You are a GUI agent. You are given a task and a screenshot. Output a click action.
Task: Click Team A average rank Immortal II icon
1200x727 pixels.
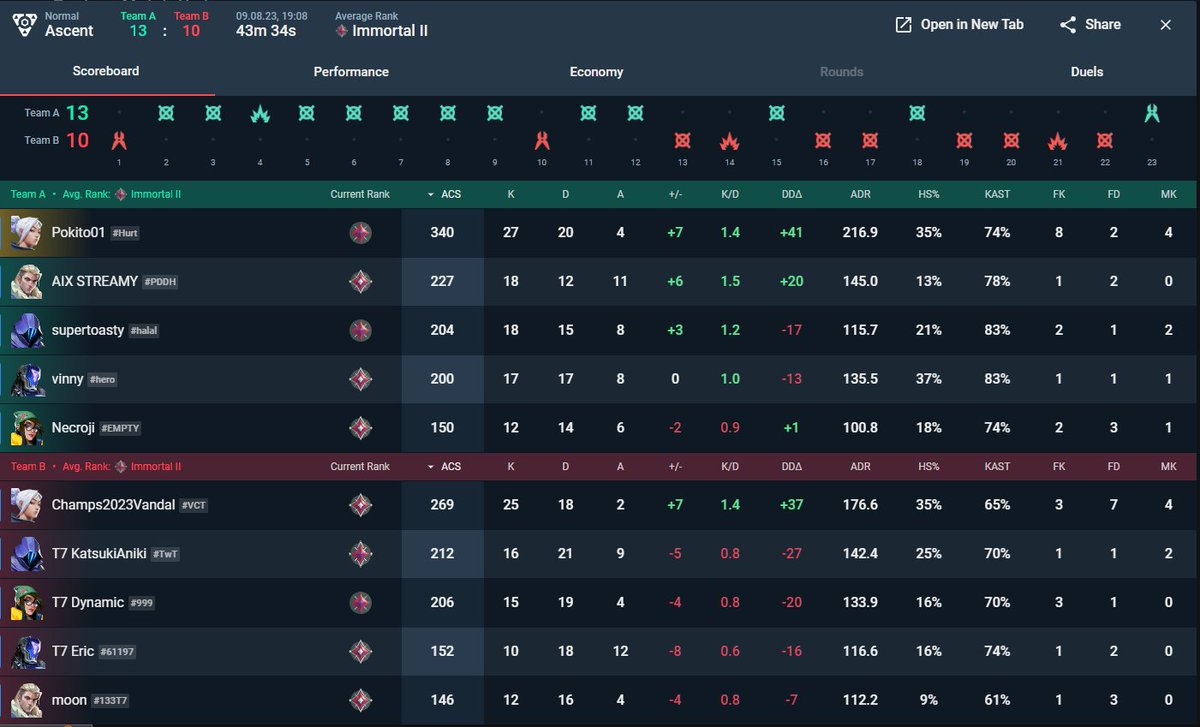[120, 194]
